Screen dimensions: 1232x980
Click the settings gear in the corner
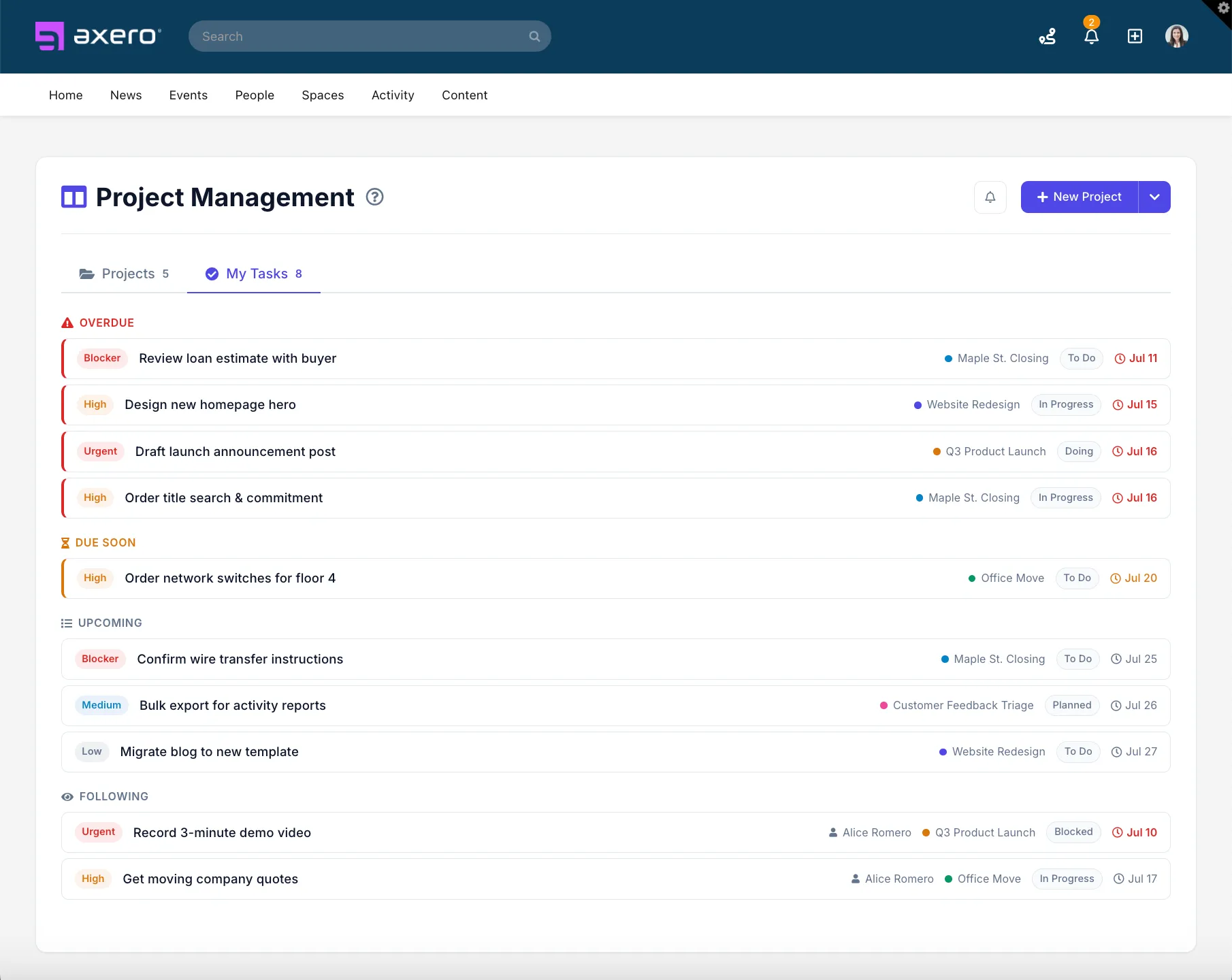click(x=1223, y=8)
